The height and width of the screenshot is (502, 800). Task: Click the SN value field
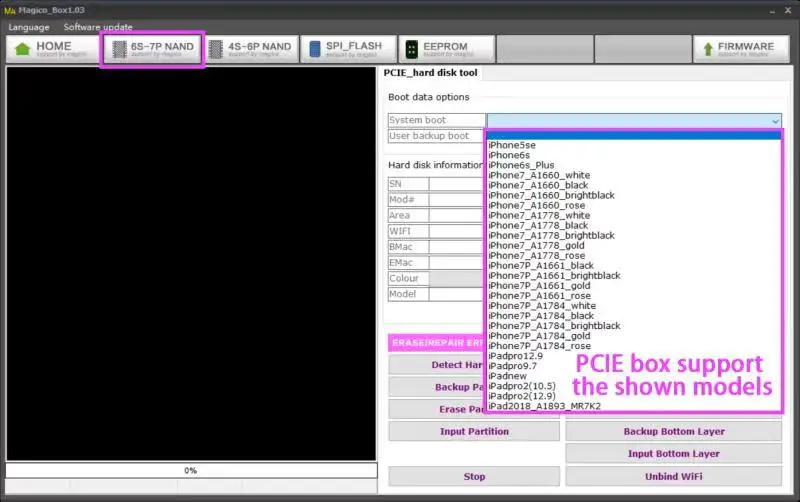(457, 184)
